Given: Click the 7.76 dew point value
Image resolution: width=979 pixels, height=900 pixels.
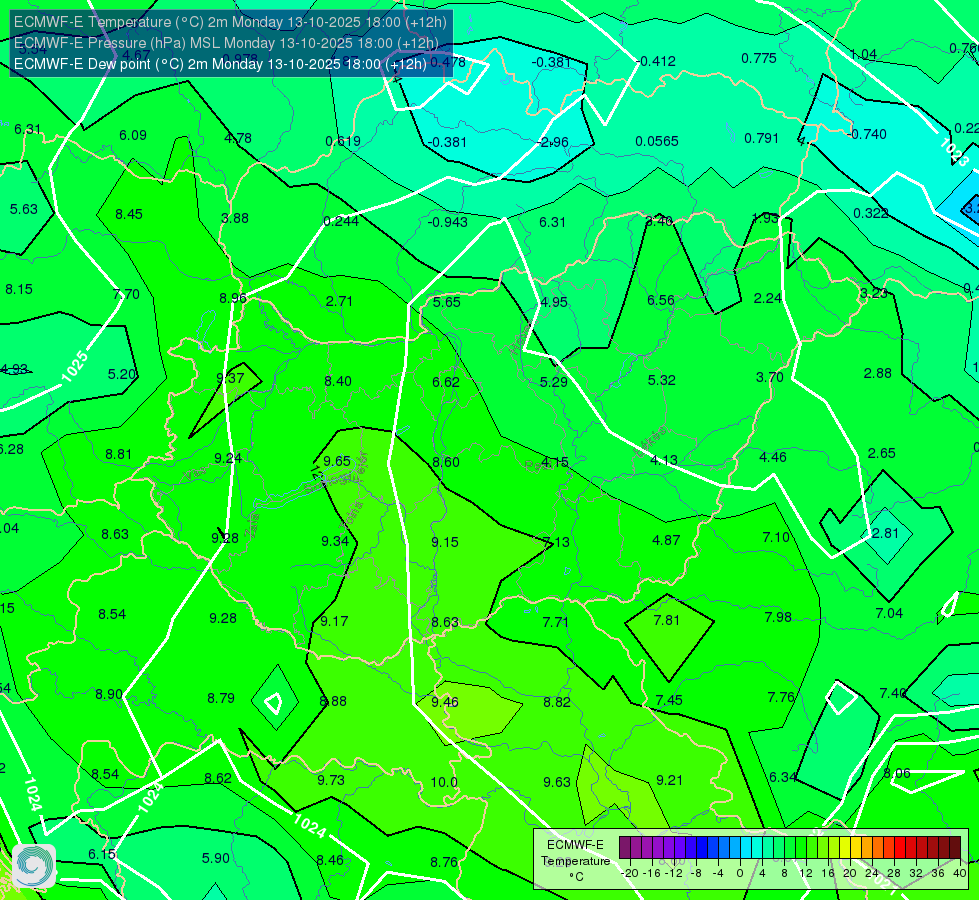Looking at the screenshot, I should 780,697.
